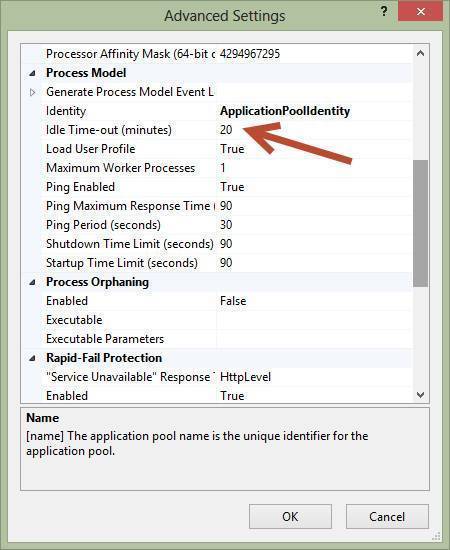Collapse the Process Model section
450x550 pixels.
[32, 73]
